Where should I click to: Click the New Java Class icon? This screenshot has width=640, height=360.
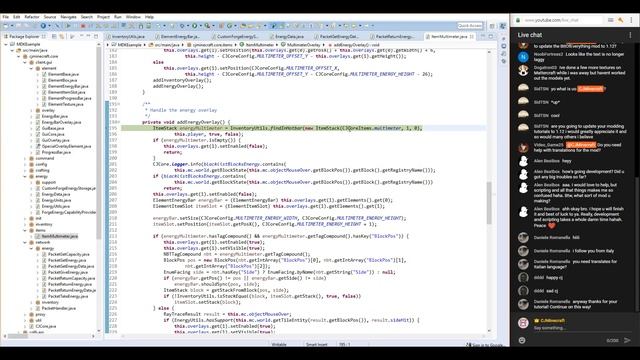(x=230, y=26)
